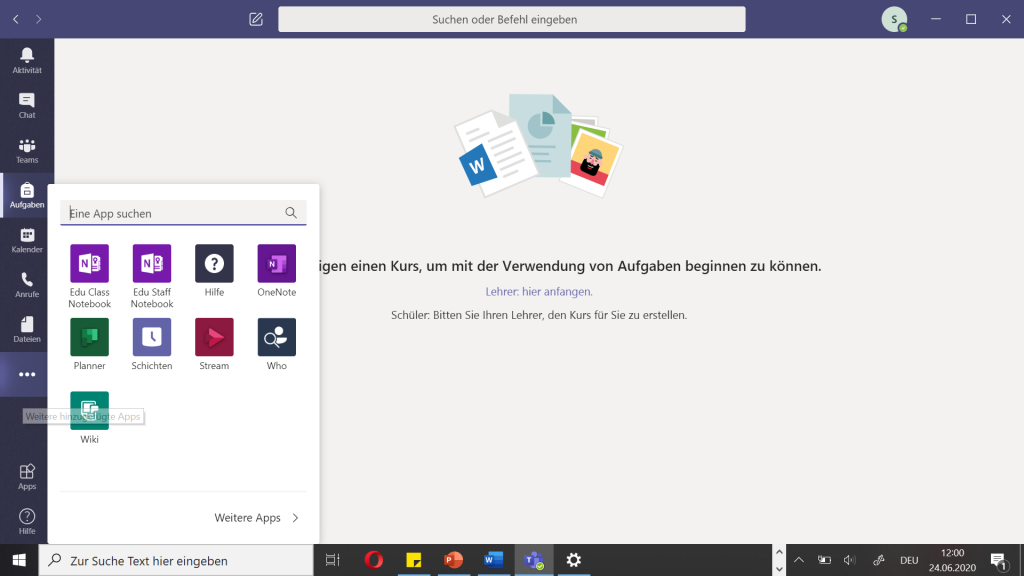Open the Who app tile

coord(276,344)
